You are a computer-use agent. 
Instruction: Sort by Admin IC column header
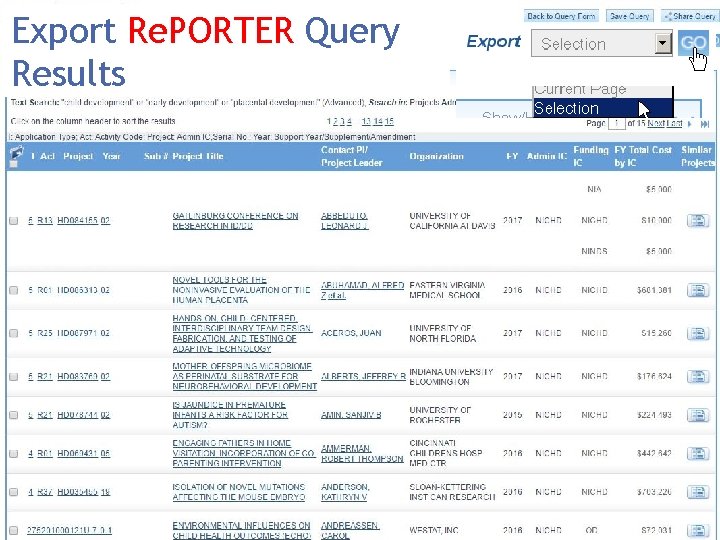coord(546,156)
